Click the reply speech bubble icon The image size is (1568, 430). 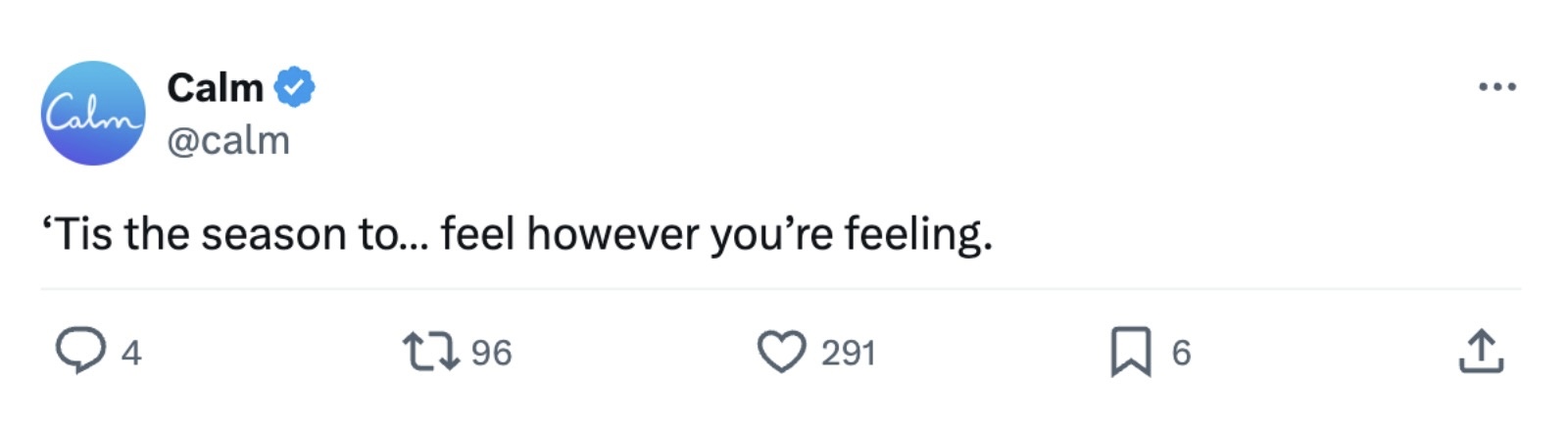79,352
